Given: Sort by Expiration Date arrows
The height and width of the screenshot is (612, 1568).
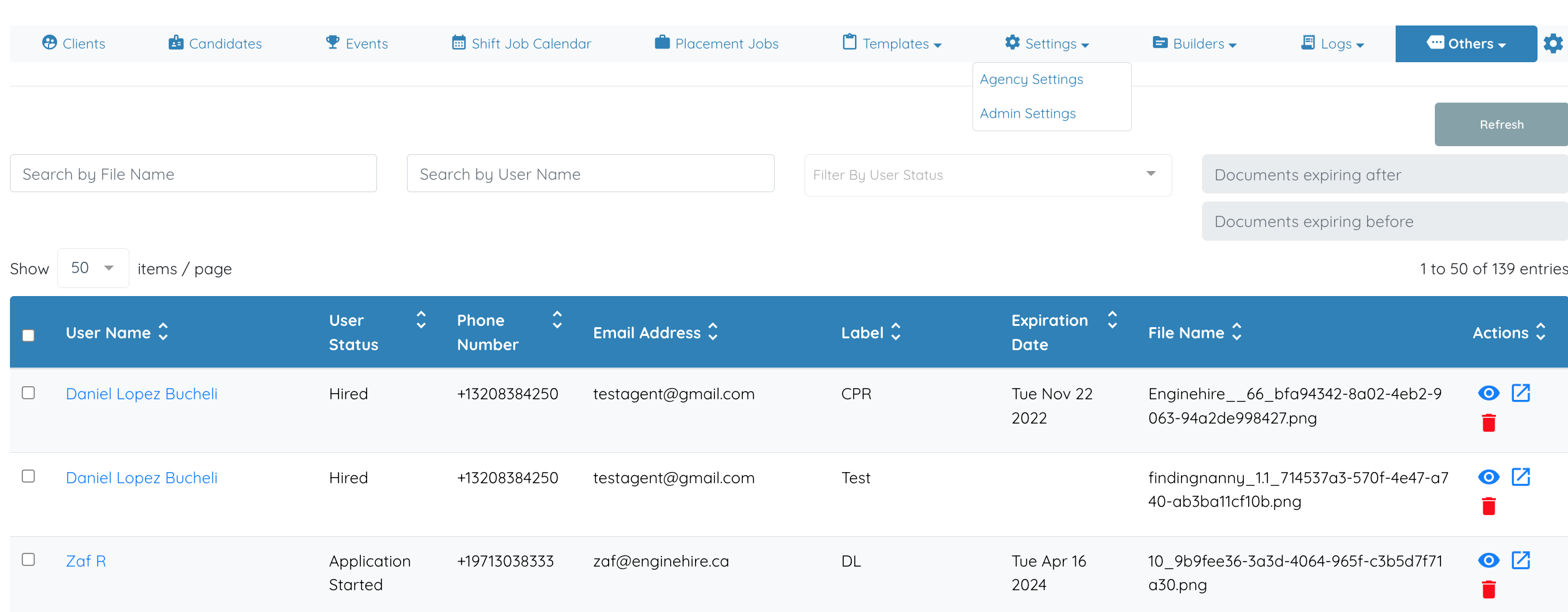Looking at the screenshot, I should coord(1113,320).
